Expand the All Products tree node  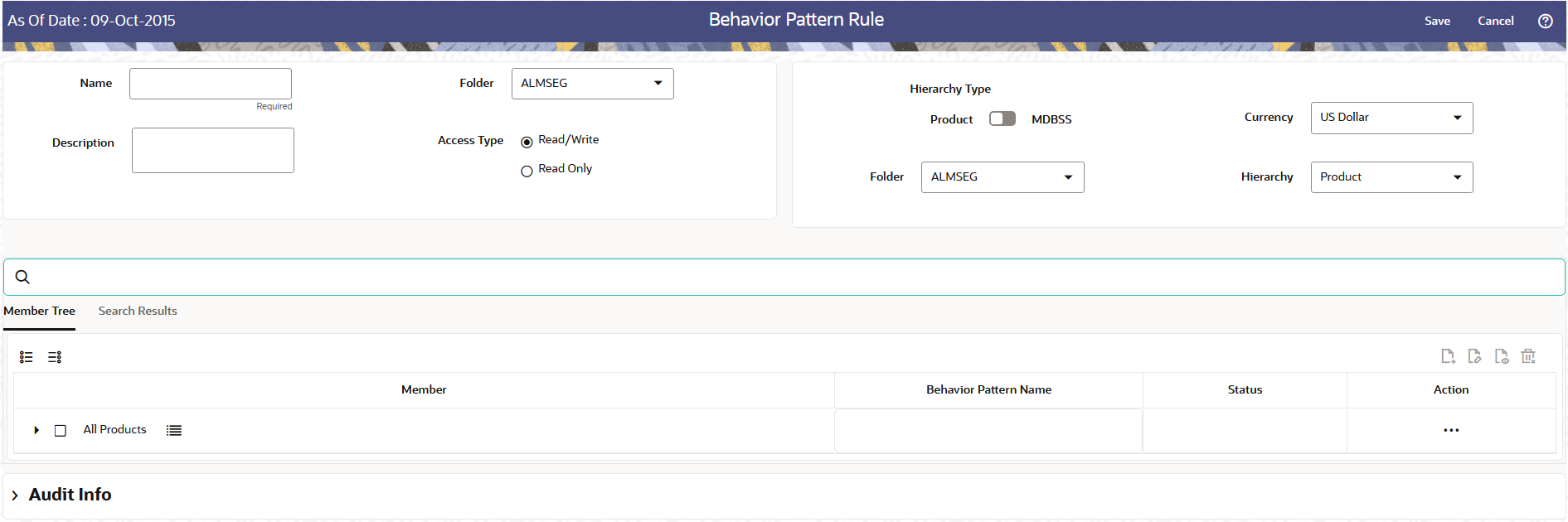[36, 430]
